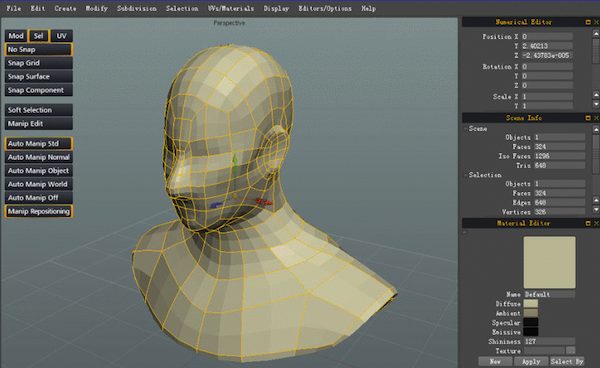The width and height of the screenshot is (600, 368).
Task: Click the Position Y input field
Action: pos(547,46)
